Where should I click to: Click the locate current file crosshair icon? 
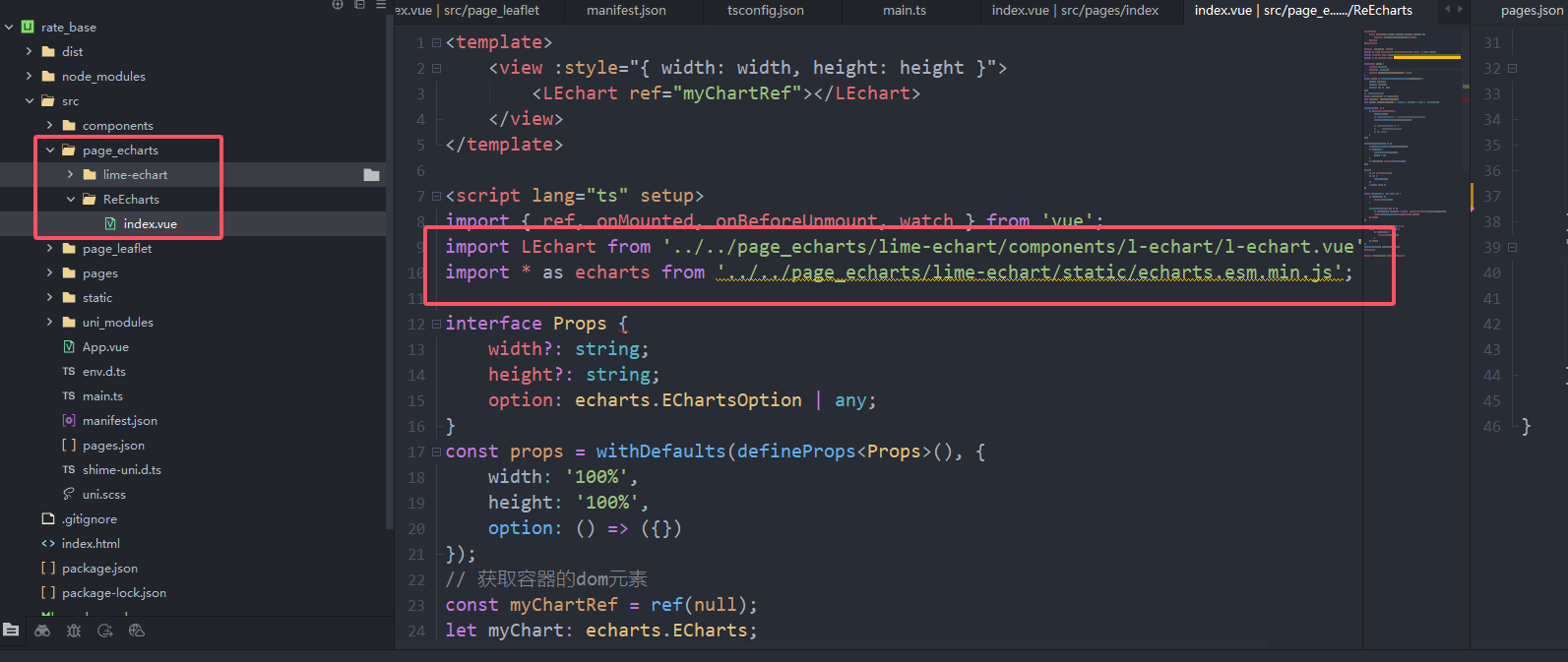point(338,5)
